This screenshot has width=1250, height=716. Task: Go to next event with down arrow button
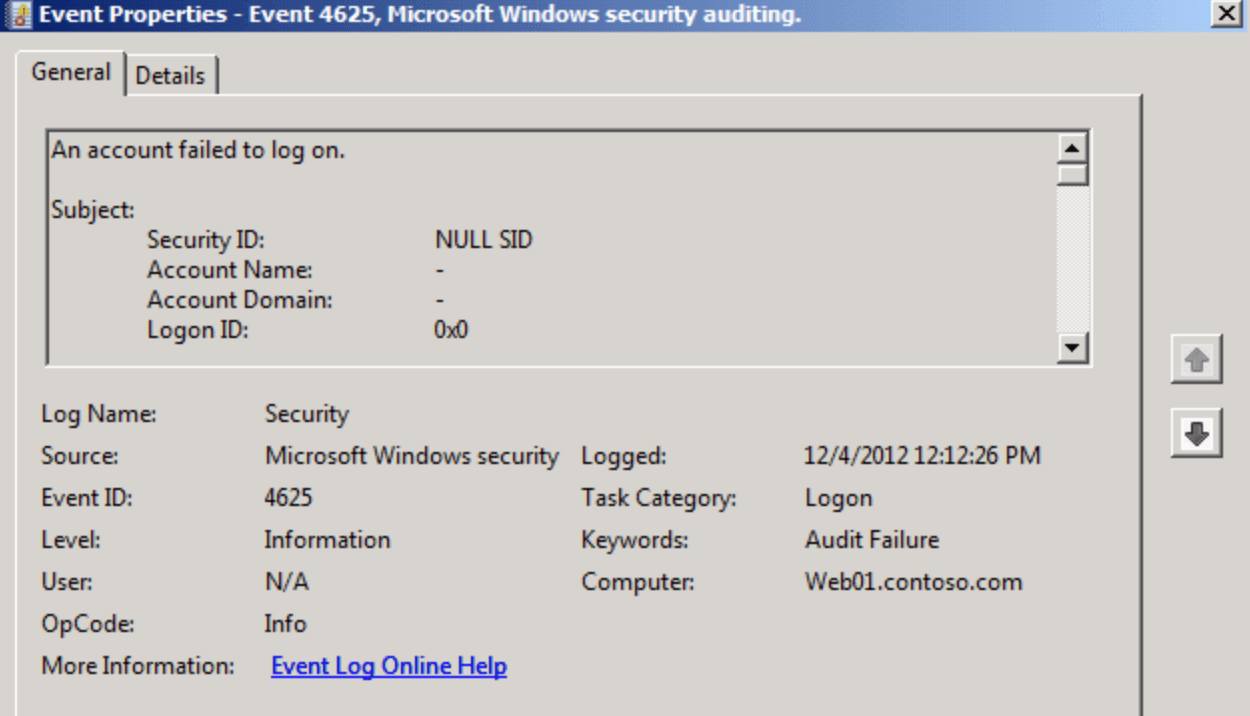point(1197,433)
